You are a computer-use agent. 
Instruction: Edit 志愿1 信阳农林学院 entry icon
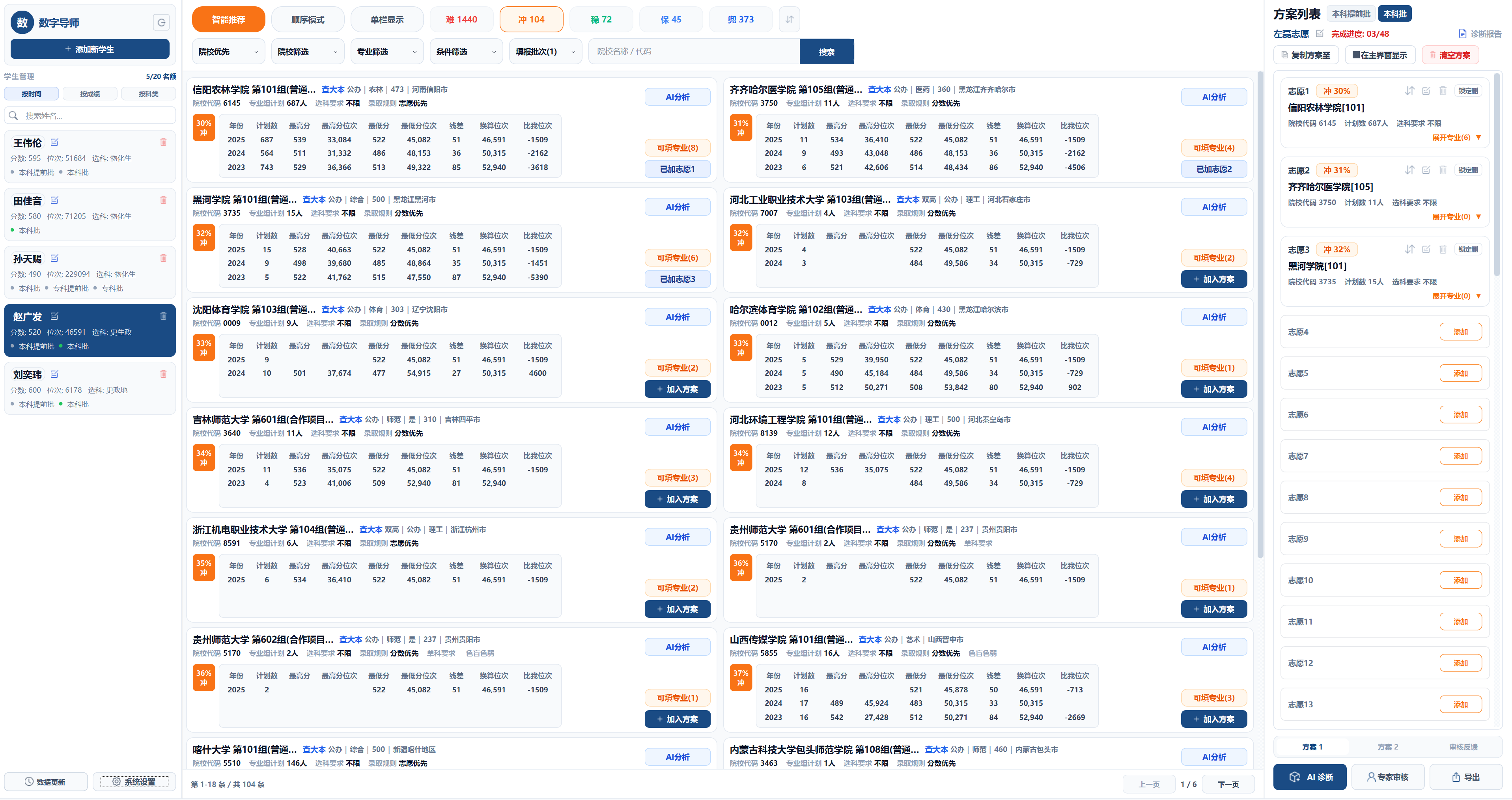[x=1426, y=90]
